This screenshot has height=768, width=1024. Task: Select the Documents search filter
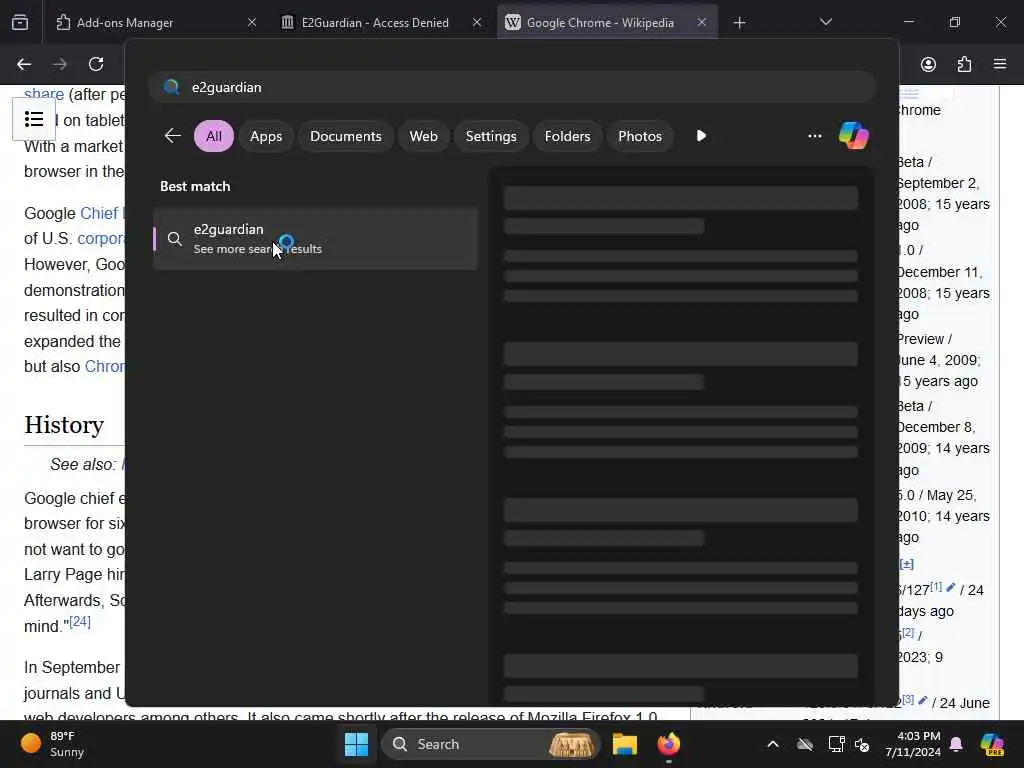(x=345, y=136)
